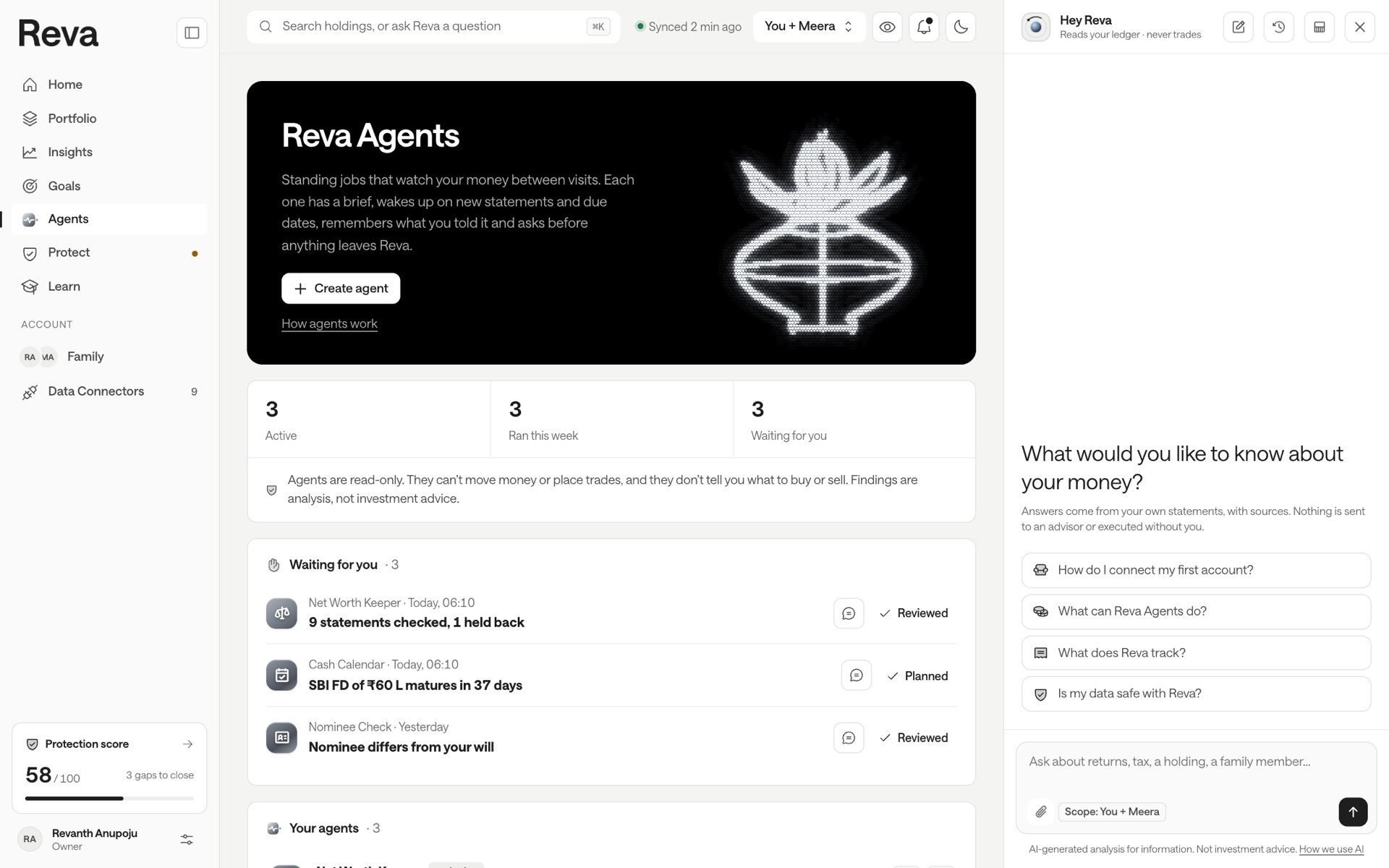The width and height of the screenshot is (1389, 868).
Task: Open Data Connectors in the sidebar
Action: [x=109, y=391]
